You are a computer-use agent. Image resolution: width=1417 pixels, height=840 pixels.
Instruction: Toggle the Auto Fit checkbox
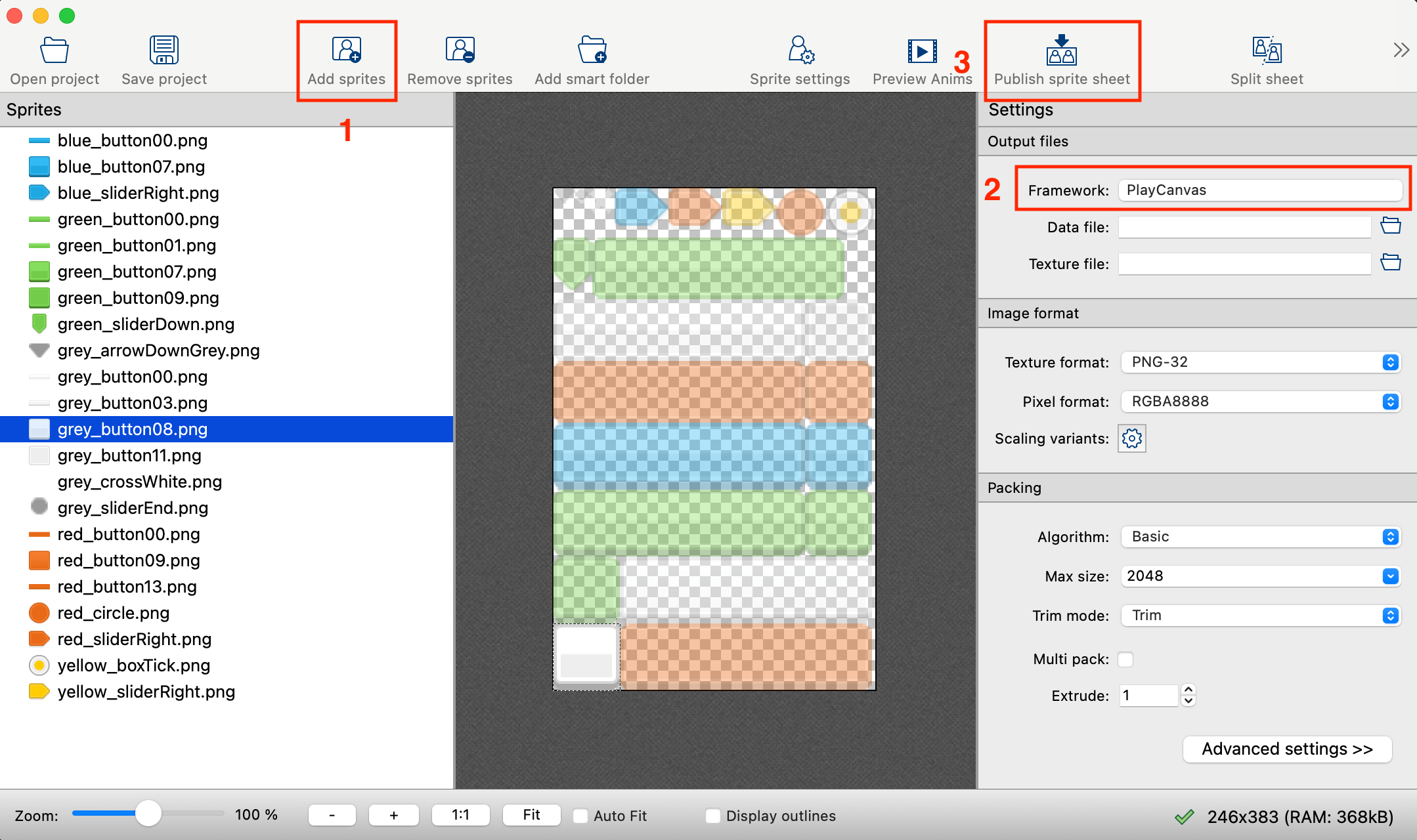coord(580,816)
